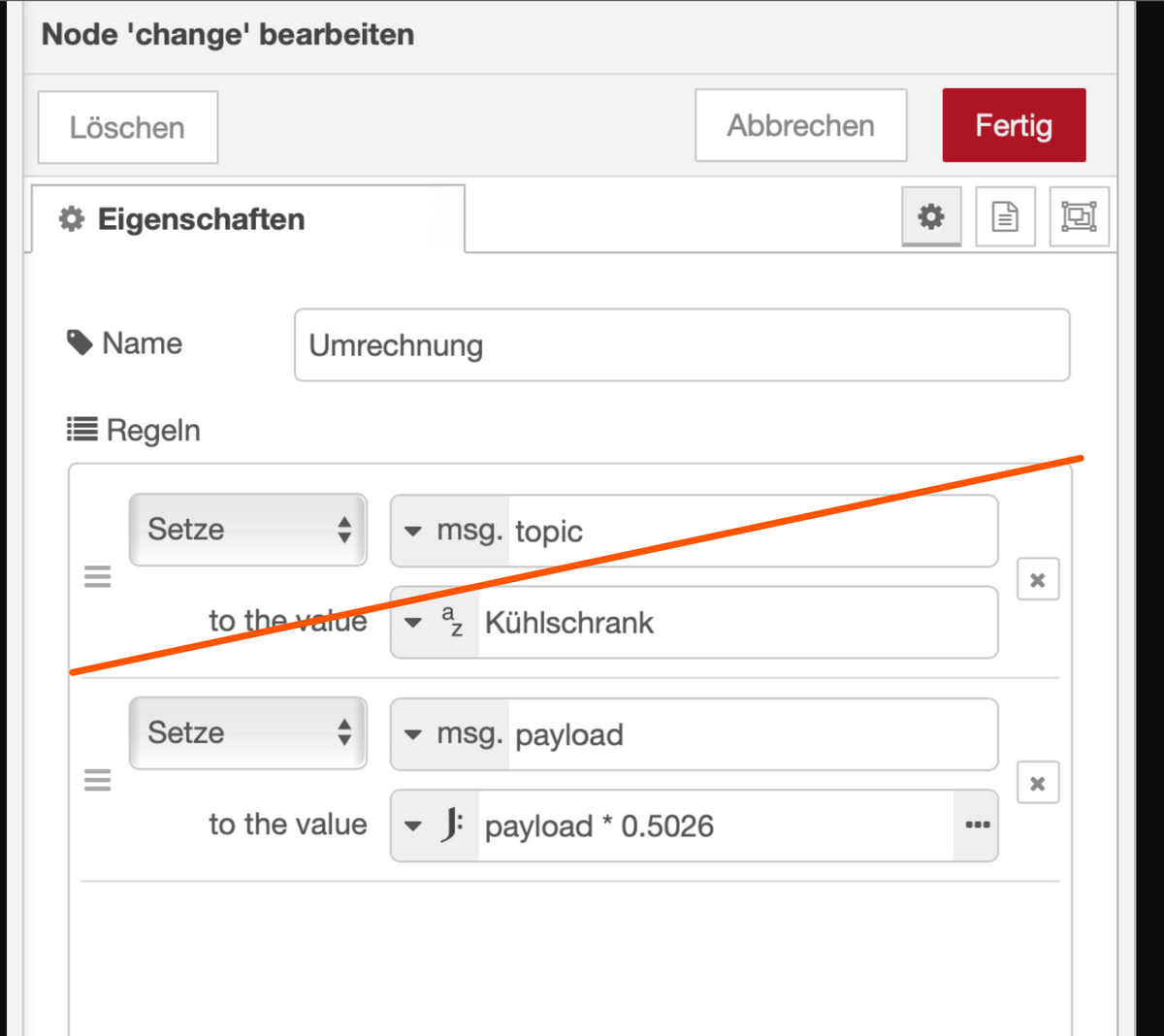The height and width of the screenshot is (1036, 1164).
Task: Open node description document icon
Action: [x=1005, y=216]
